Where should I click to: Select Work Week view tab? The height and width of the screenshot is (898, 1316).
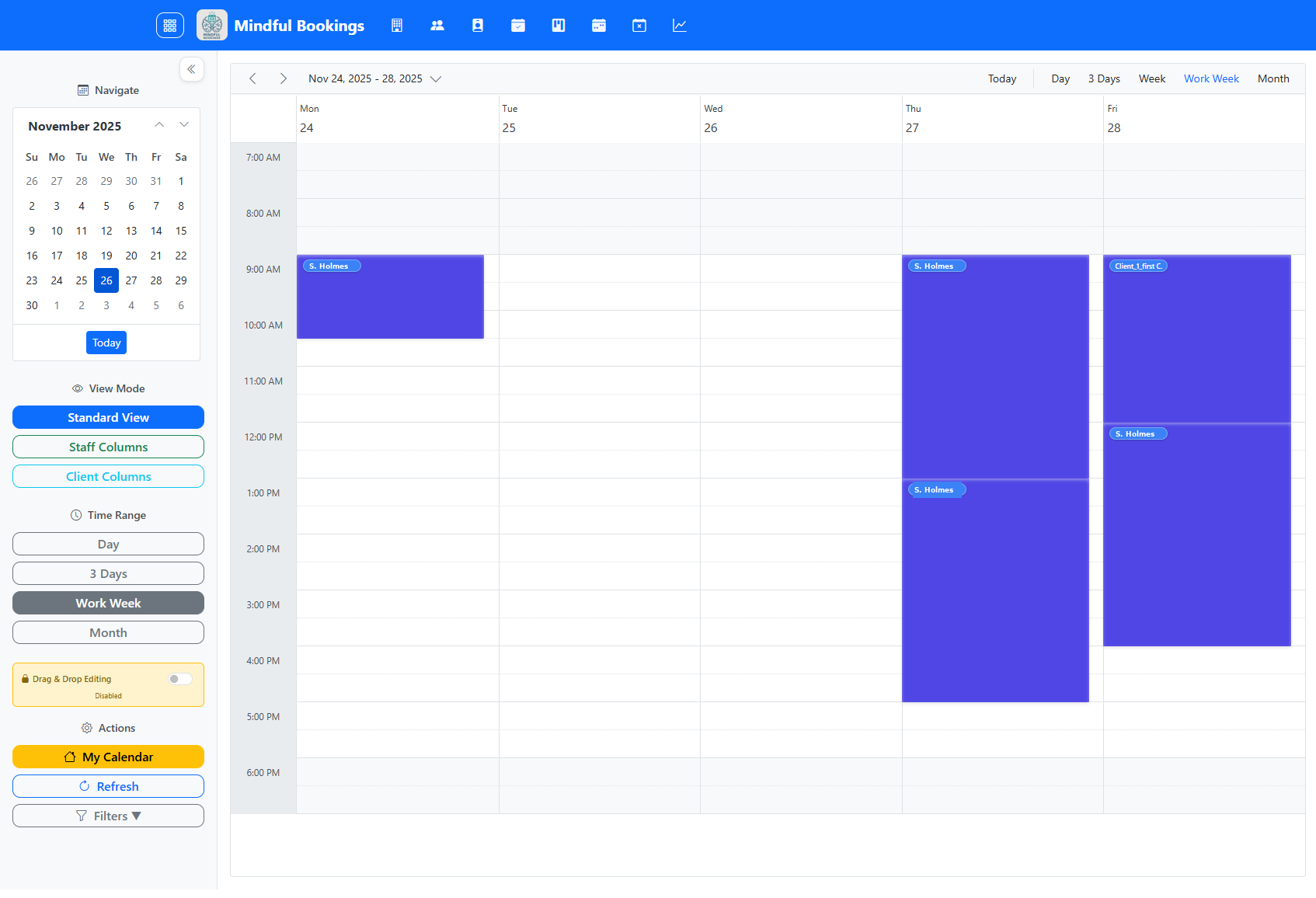pyautogui.click(x=1211, y=78)
